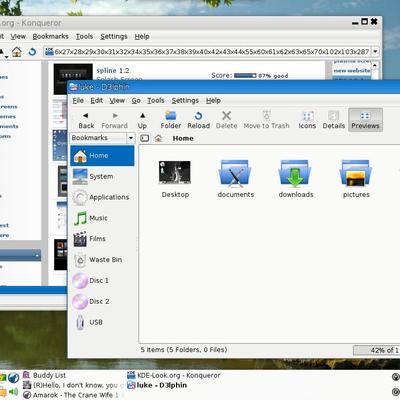
Task: Click the spline 1.2 thumbnail in Konqueror
Action: click(73, 79)
